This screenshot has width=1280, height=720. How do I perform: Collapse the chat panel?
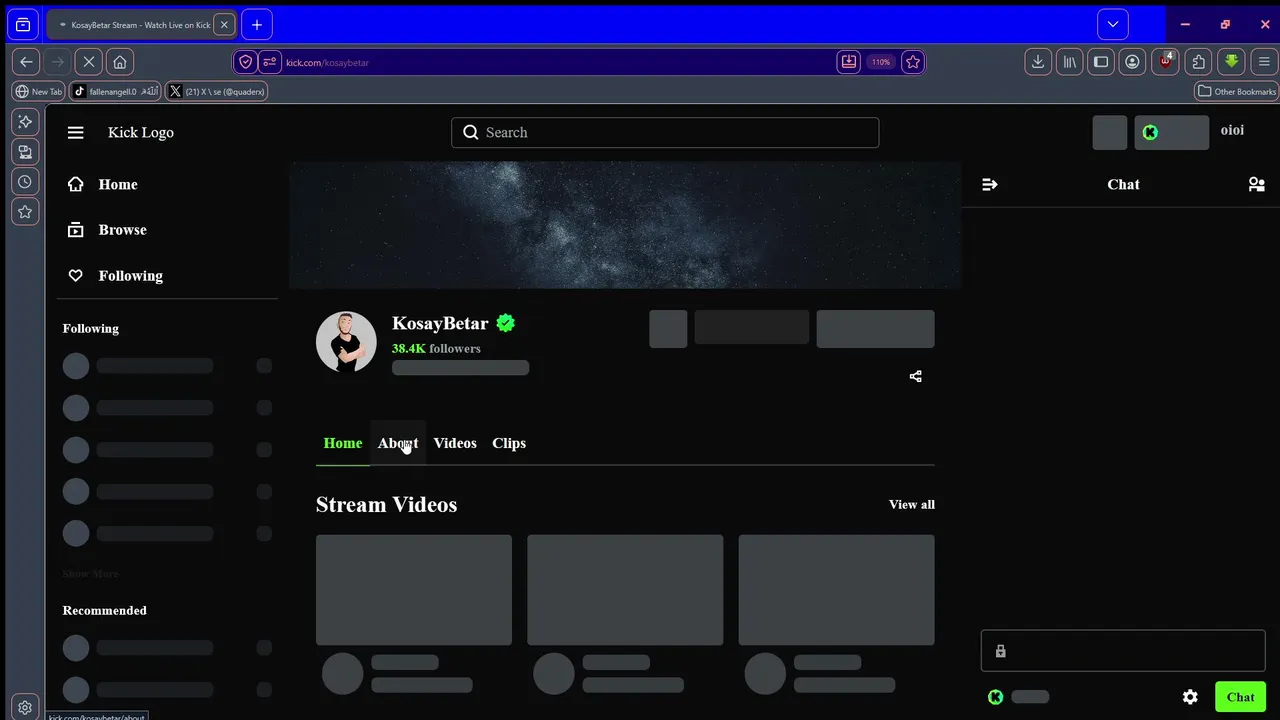pyautogui.click(x=990, y=184)
